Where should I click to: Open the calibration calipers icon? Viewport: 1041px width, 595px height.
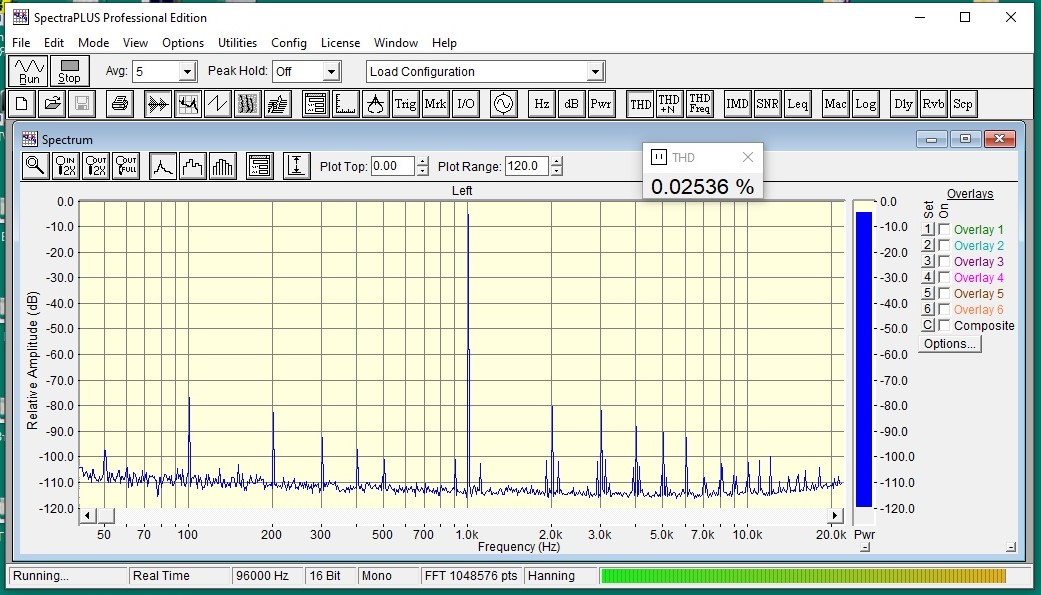[x=376, y=104]
